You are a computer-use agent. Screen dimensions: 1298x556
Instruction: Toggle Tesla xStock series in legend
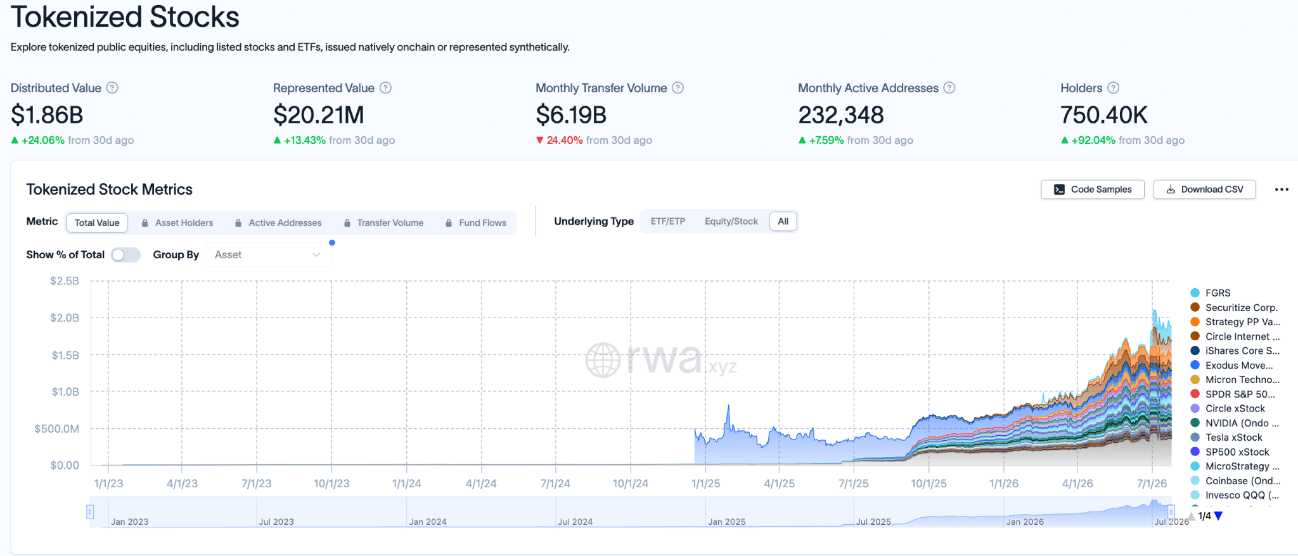coord(1226,438)
